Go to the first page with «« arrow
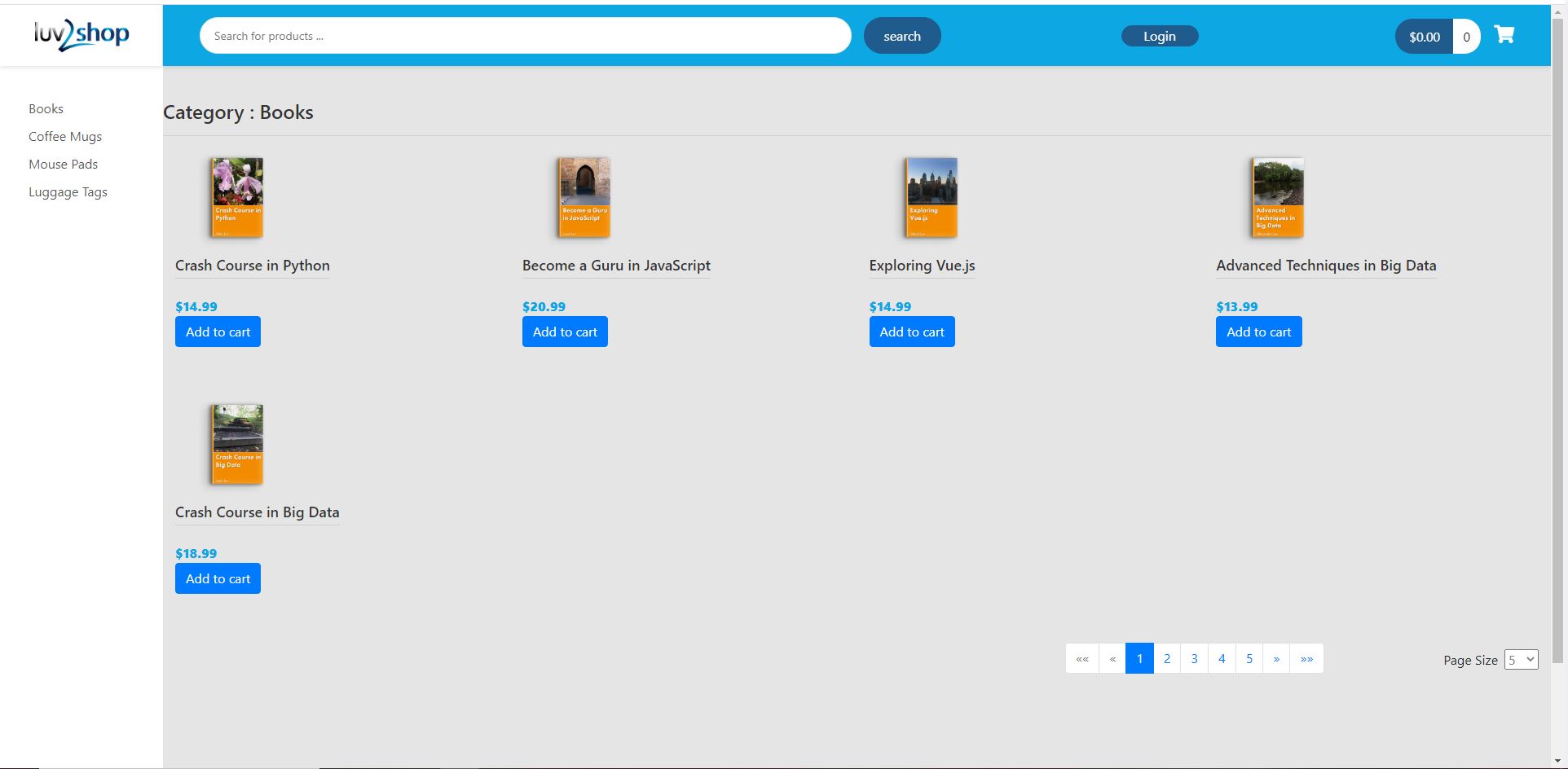 click(x=1082, y=658)
